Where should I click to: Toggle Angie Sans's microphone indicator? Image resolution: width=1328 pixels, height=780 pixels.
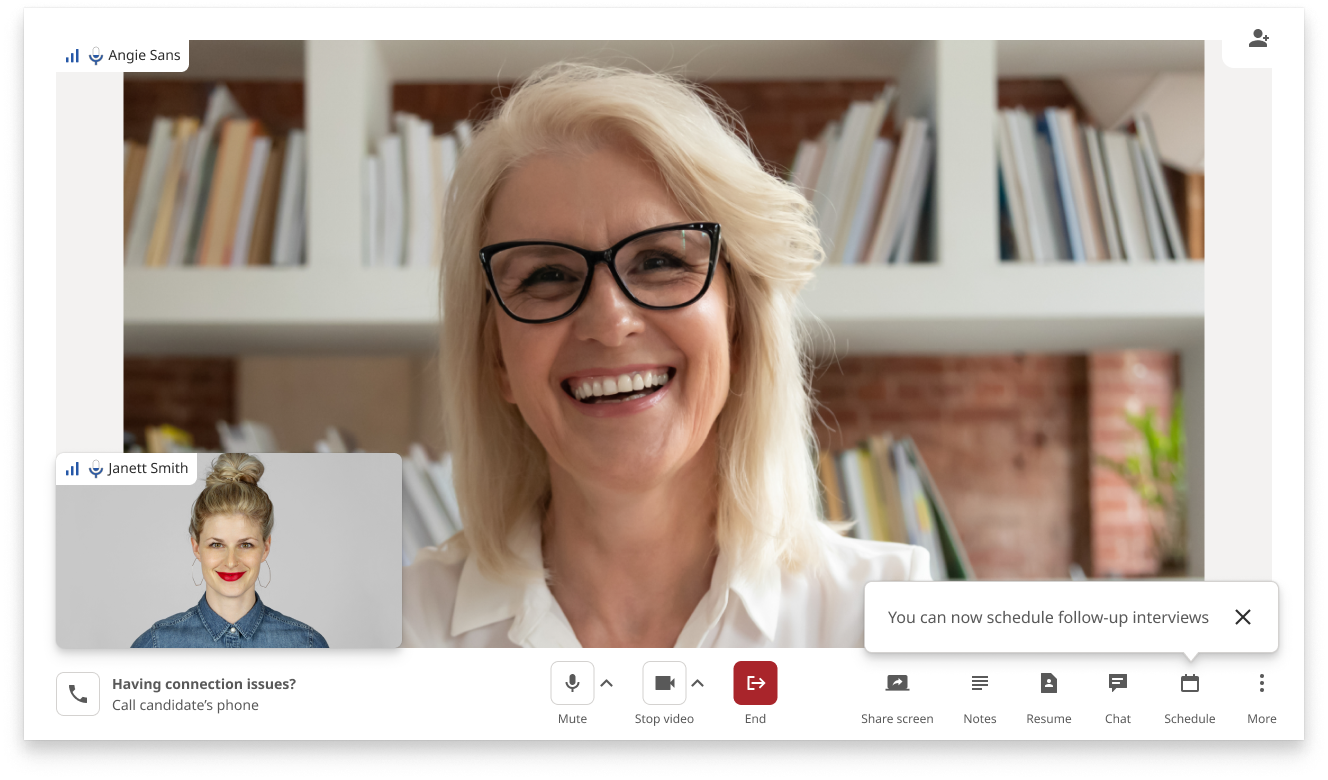pos(96,55)
